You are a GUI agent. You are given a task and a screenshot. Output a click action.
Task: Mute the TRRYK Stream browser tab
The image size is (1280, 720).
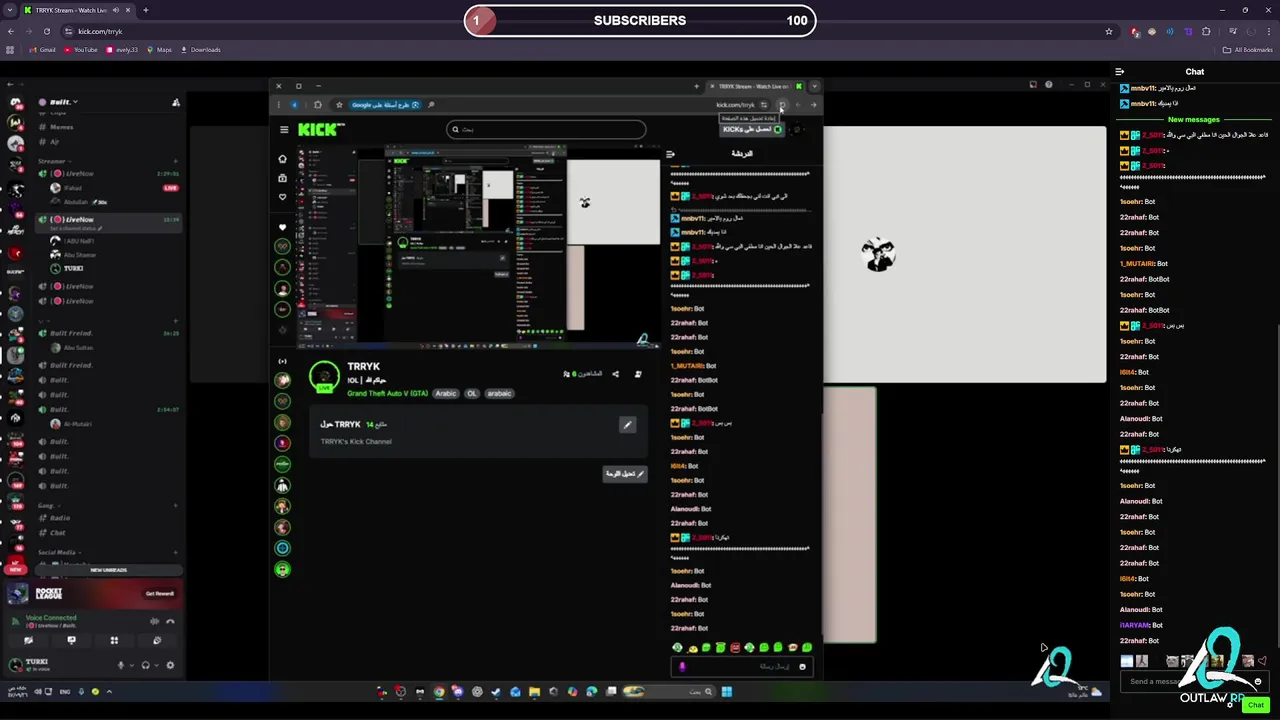click(x=116, y=10)
